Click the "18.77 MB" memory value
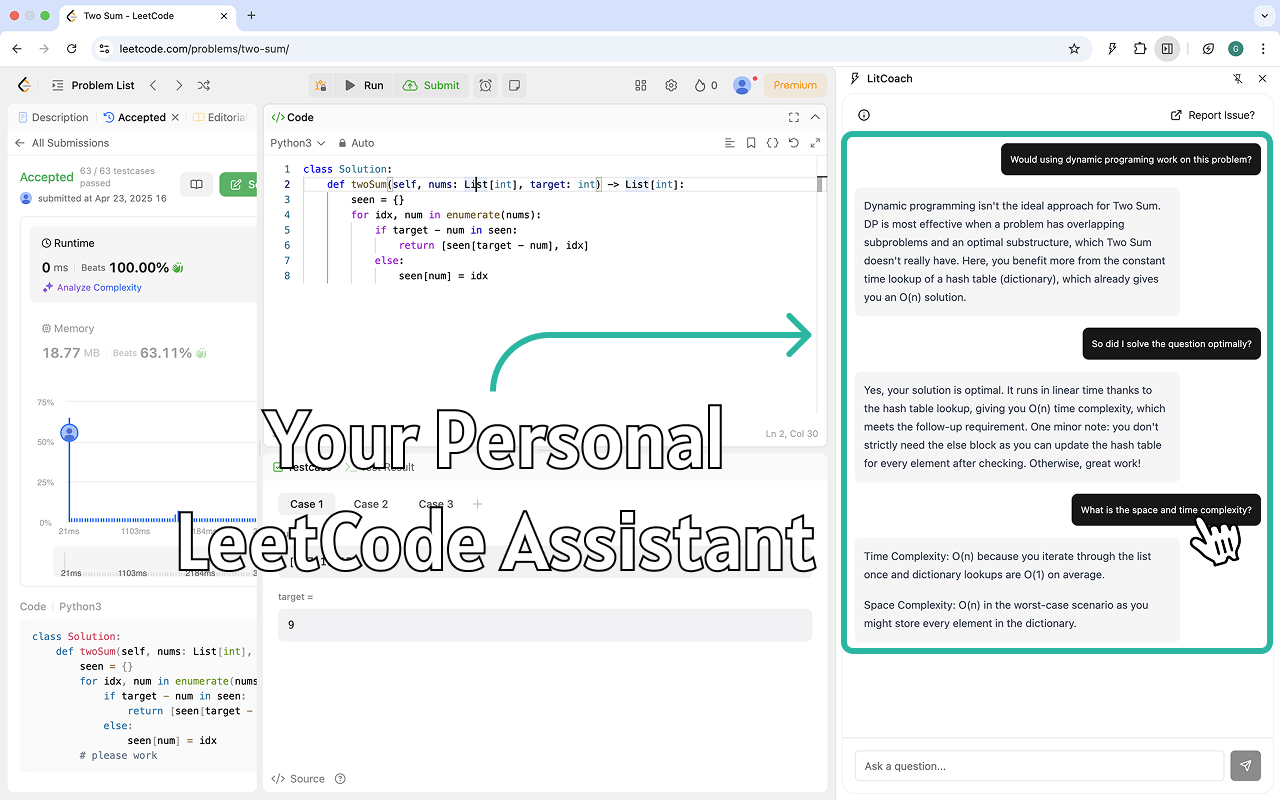Viewport: 1280px width, 800px height. tap(71, 353)
